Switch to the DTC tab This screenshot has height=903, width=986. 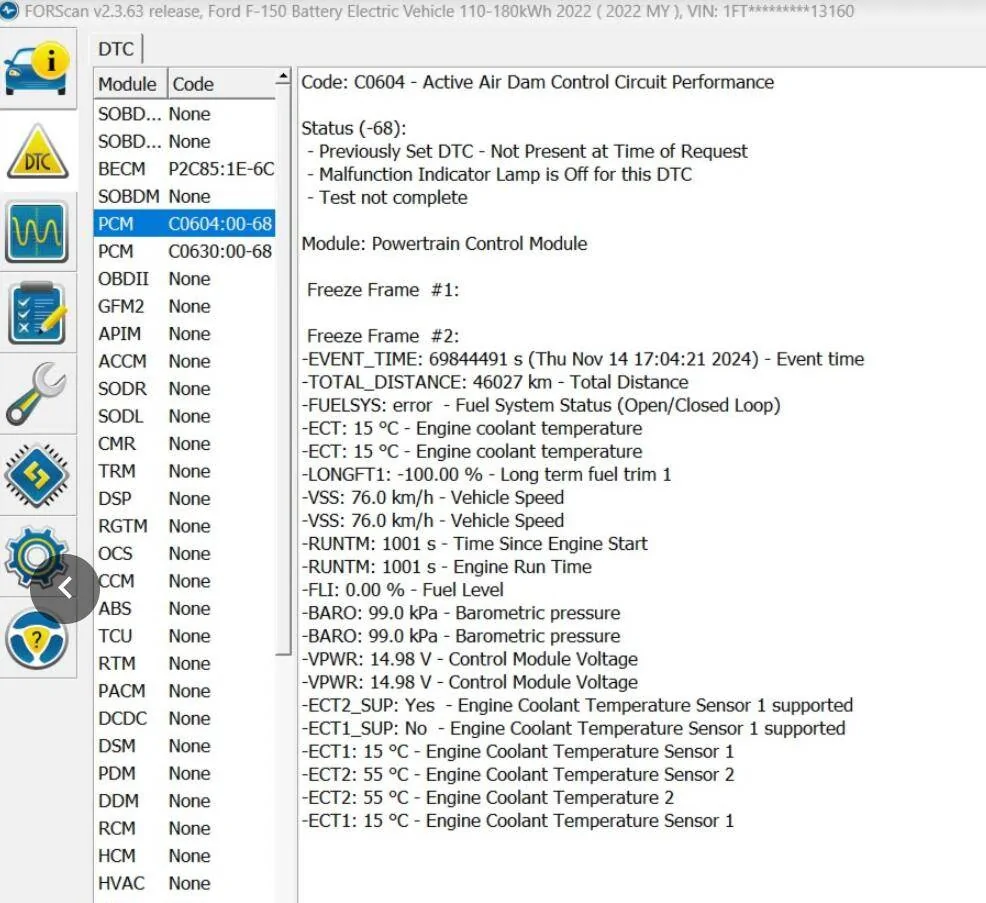point(116,49)
